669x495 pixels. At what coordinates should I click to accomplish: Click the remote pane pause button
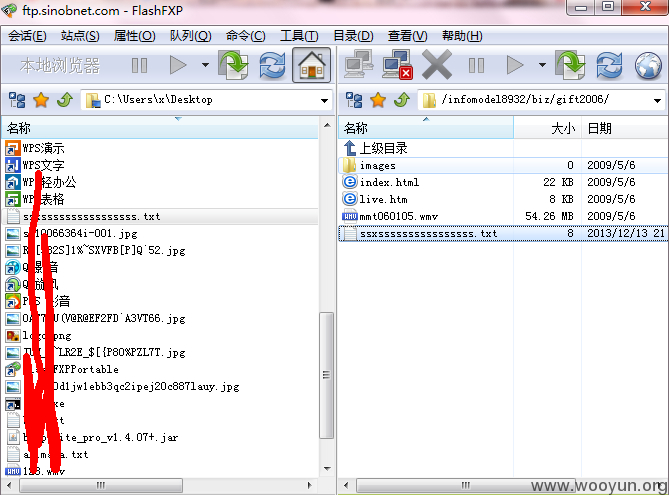pyautogui.click(x=476, y=66)
